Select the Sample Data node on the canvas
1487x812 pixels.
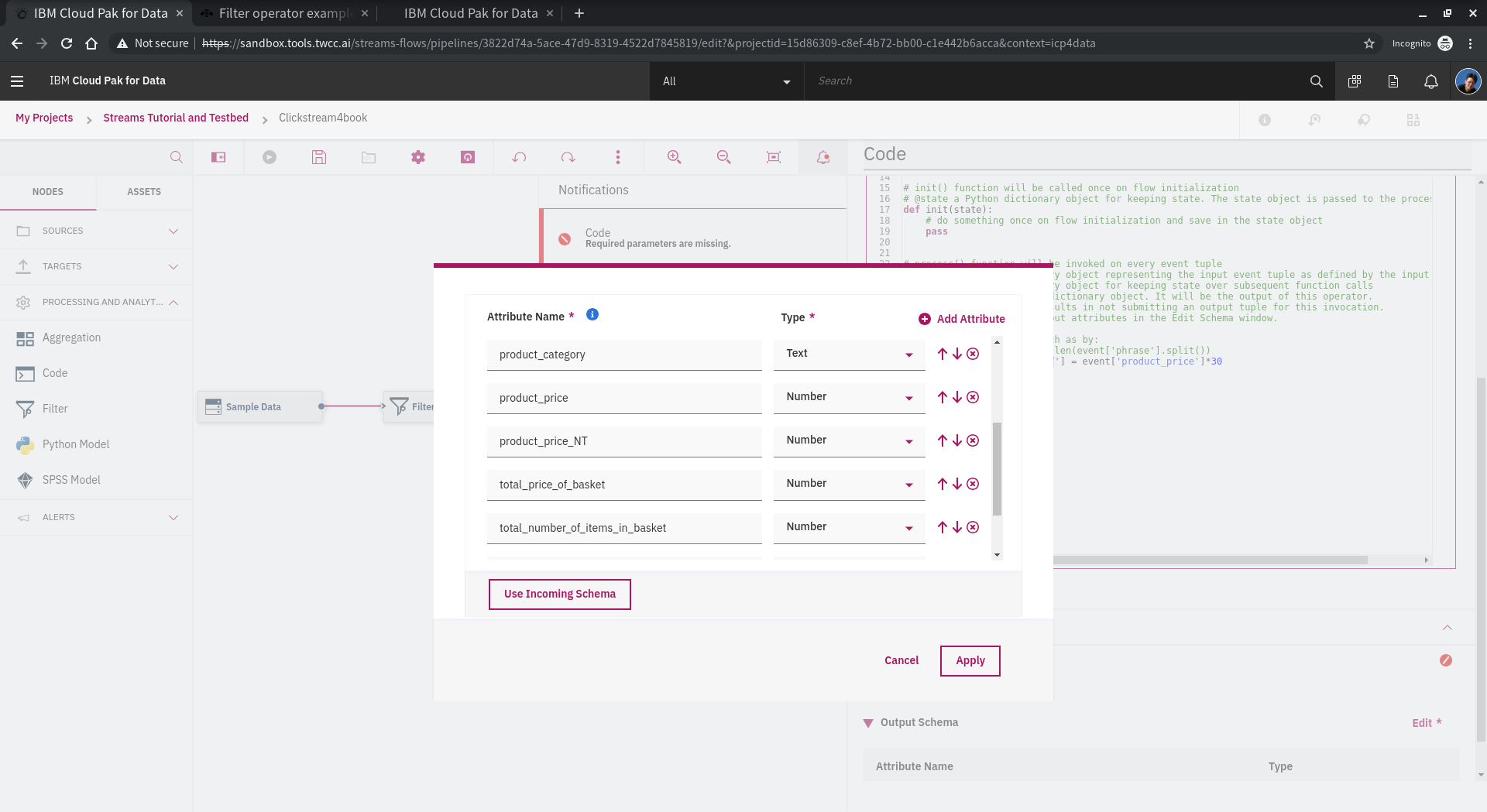click(x=259, y=406)
